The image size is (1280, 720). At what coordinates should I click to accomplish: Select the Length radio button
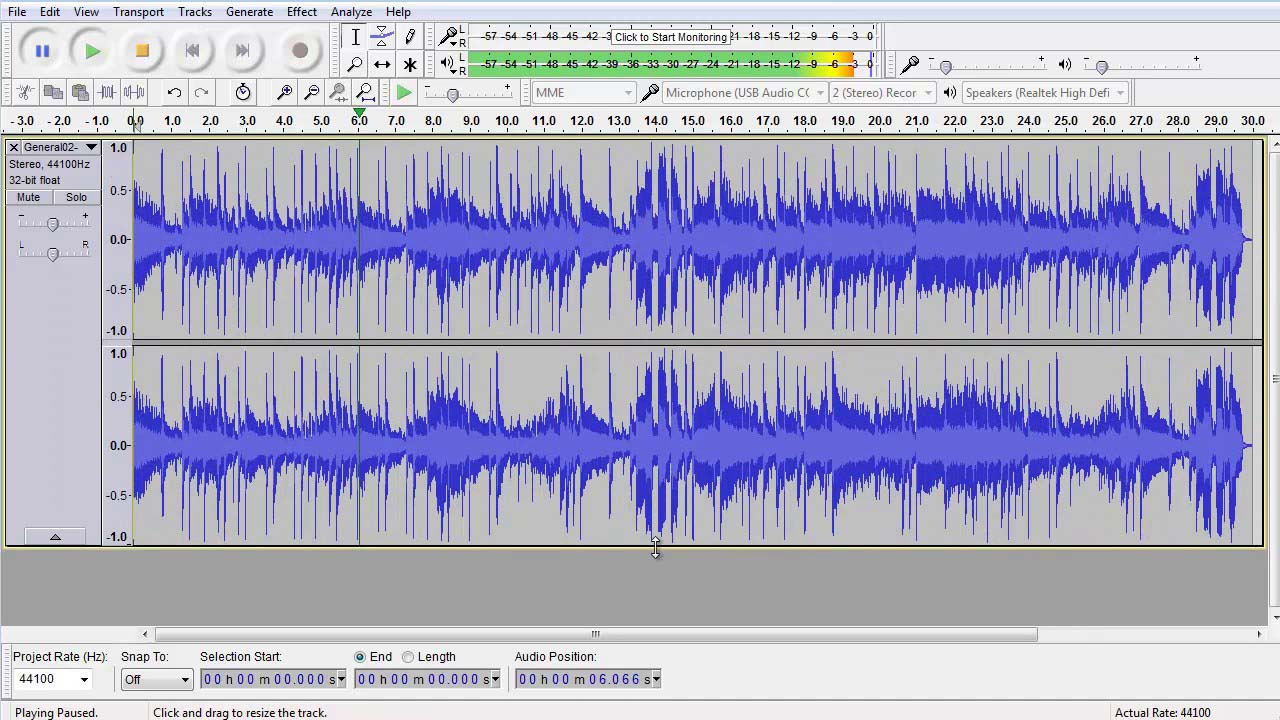click(408, 657)
